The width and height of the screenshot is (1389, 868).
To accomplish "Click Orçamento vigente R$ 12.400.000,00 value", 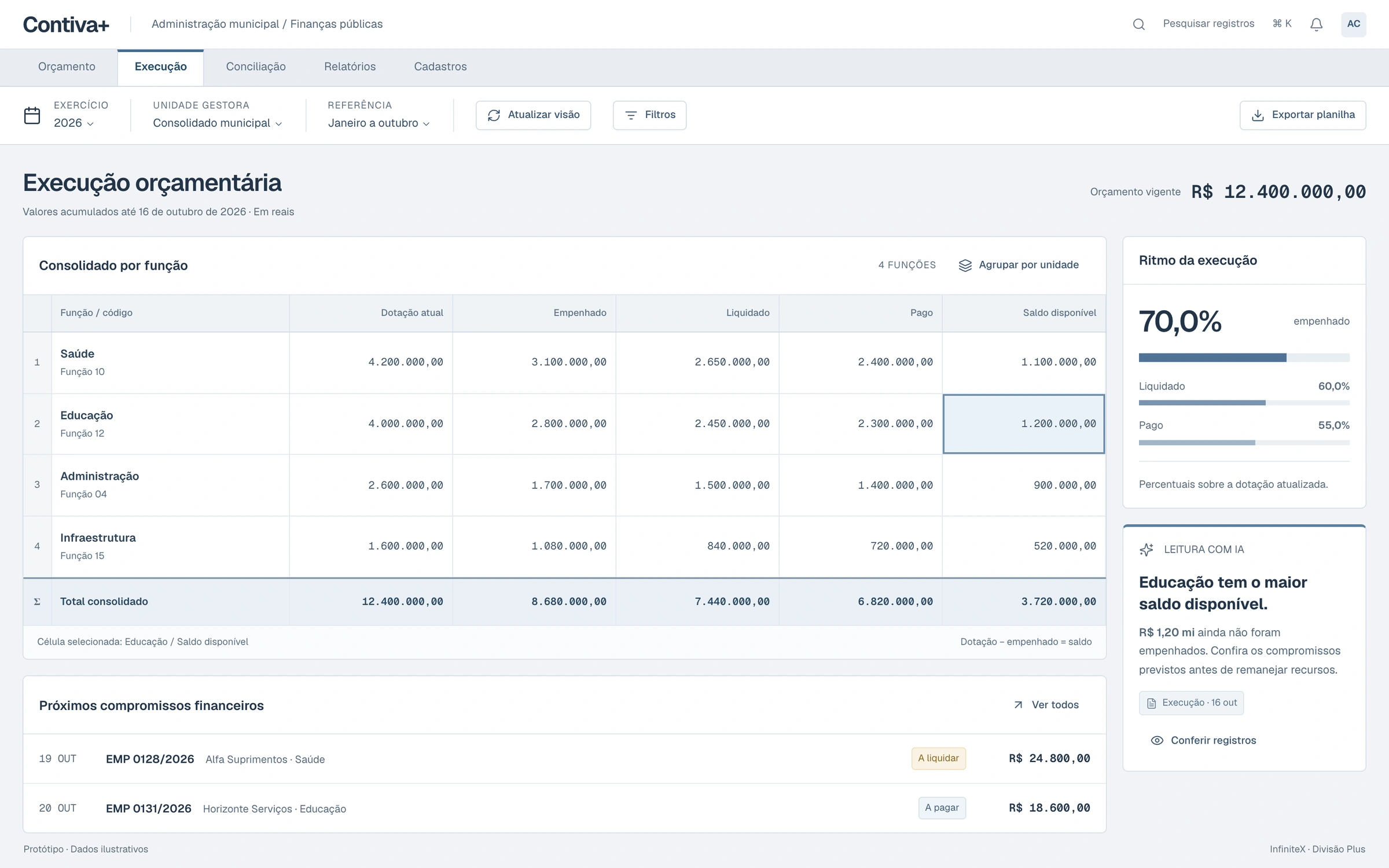I will click(x=1278, y=192).
